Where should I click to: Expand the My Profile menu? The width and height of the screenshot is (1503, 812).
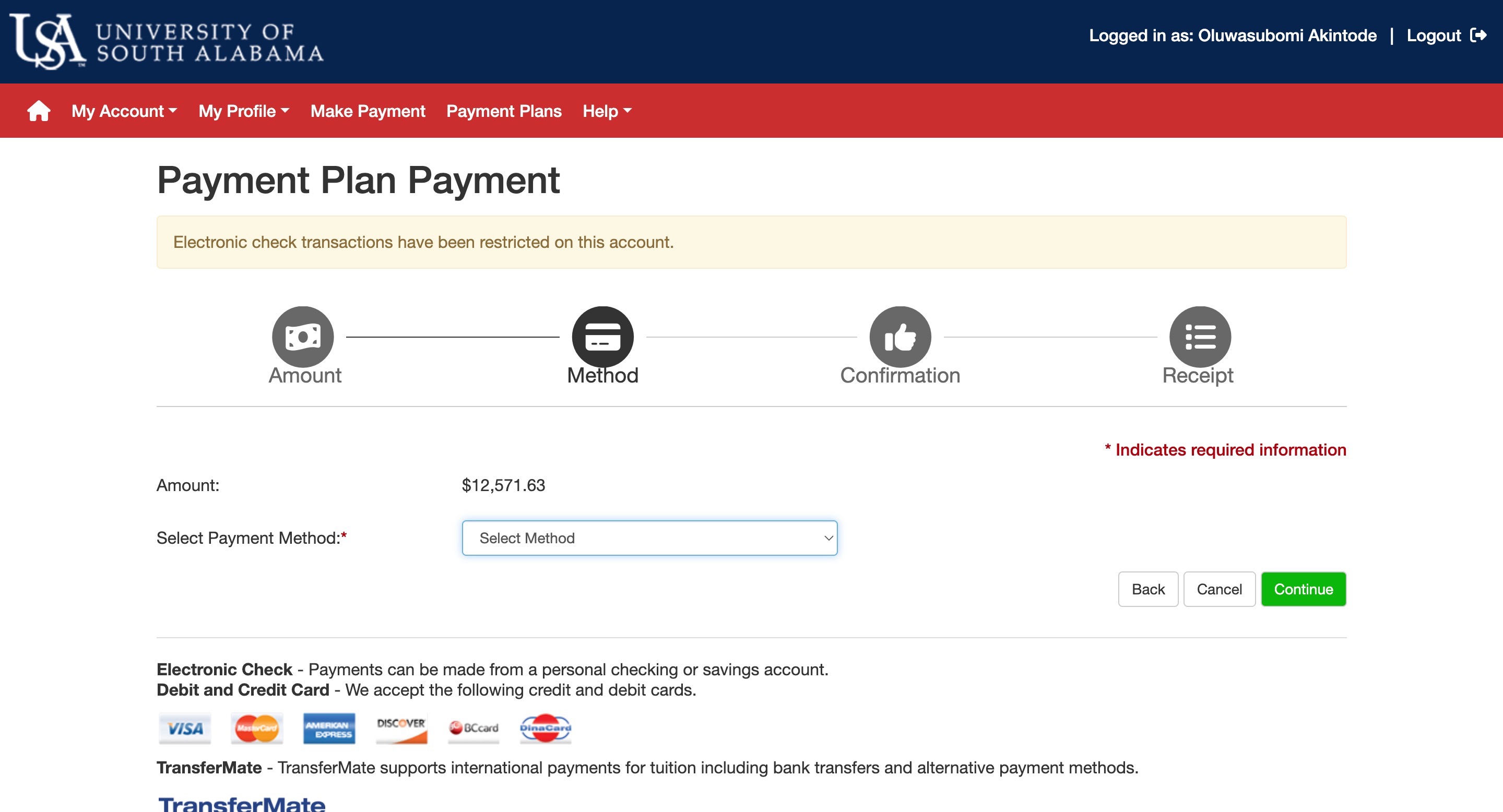click(243, 111)
